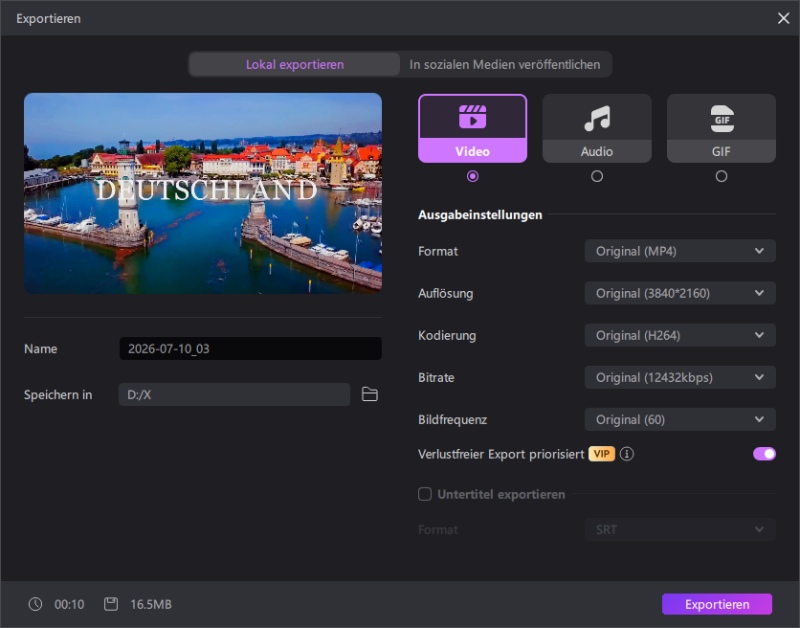
Task: Toggle Verlustfreier Export priorisiert switch
Action: 764,454
